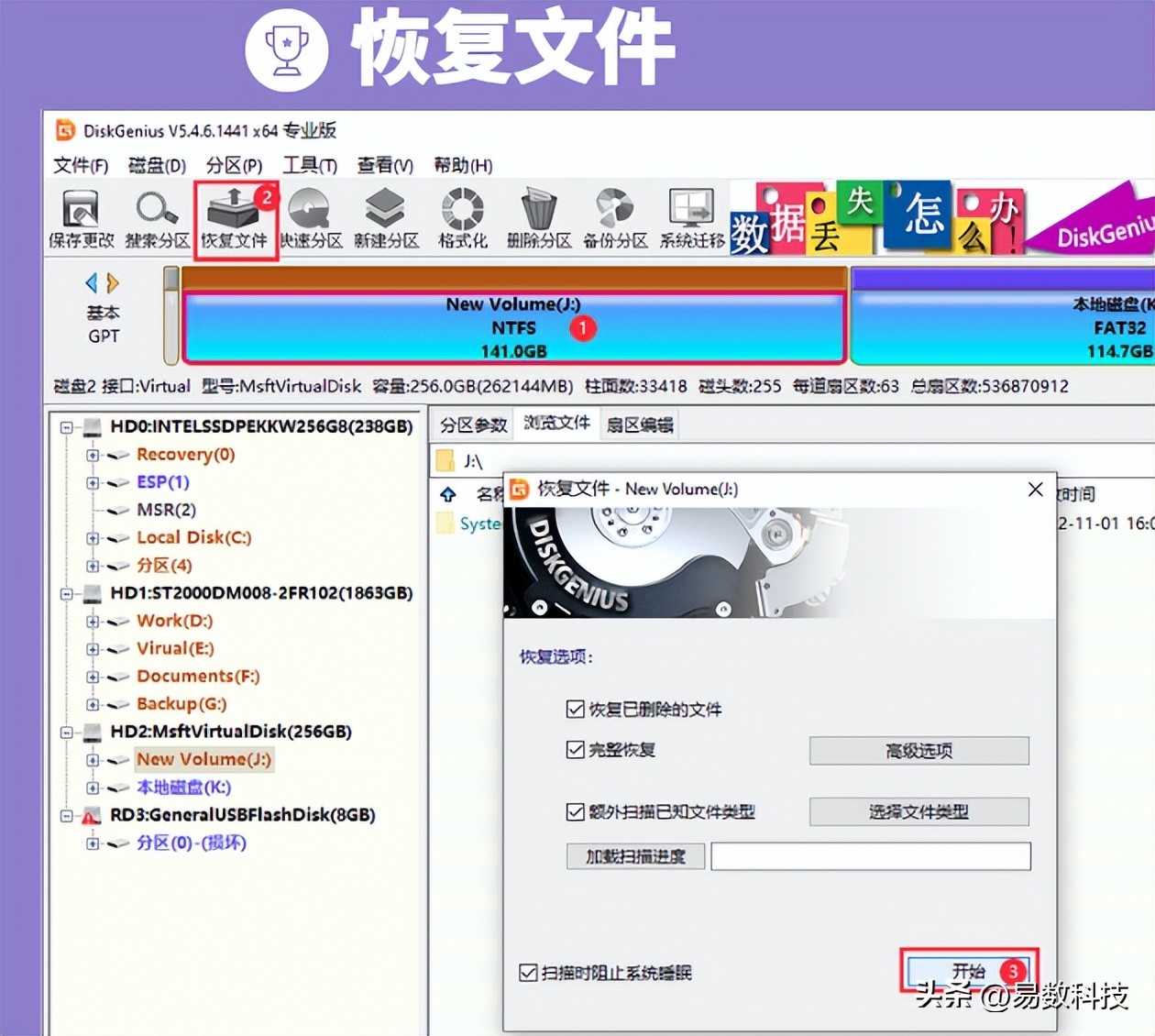The width and height of the screenshot is (1155, 1036).
Task: Click the 搜索分区 search partition icon
Action: [156, 217]
